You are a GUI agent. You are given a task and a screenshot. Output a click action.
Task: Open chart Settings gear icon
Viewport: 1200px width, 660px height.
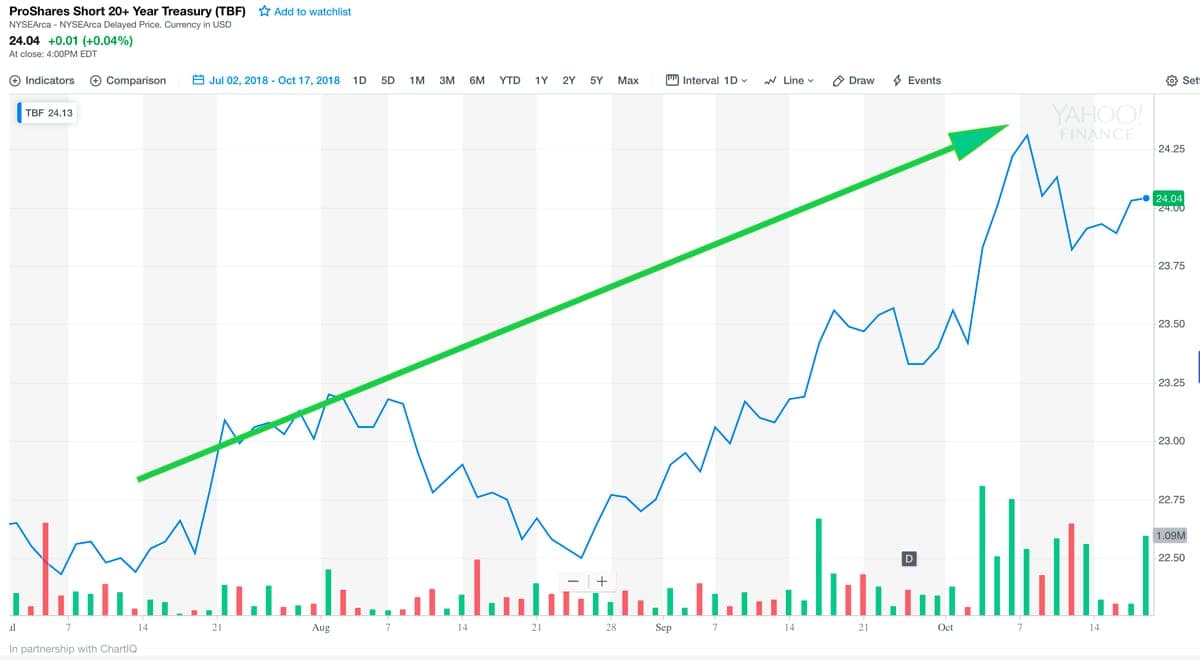pyautogui.click(x=1172, y=80)
